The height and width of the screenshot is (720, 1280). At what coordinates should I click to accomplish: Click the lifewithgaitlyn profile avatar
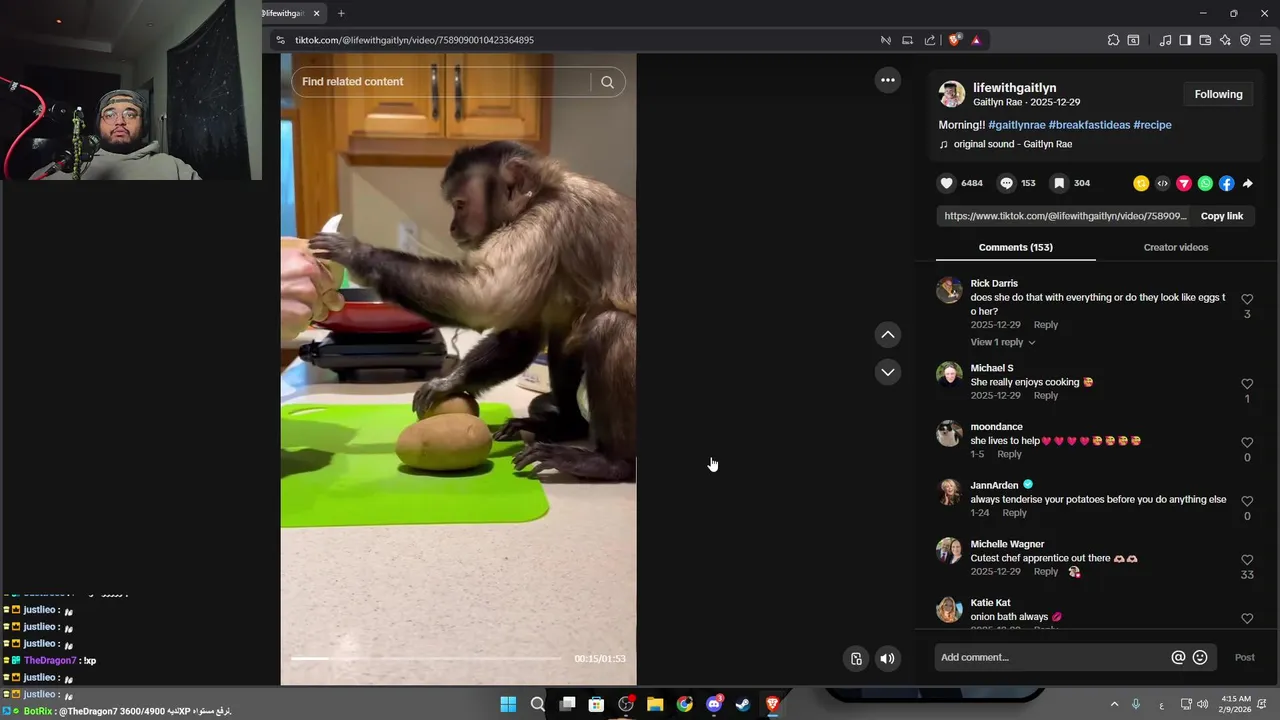coord(952,94)
